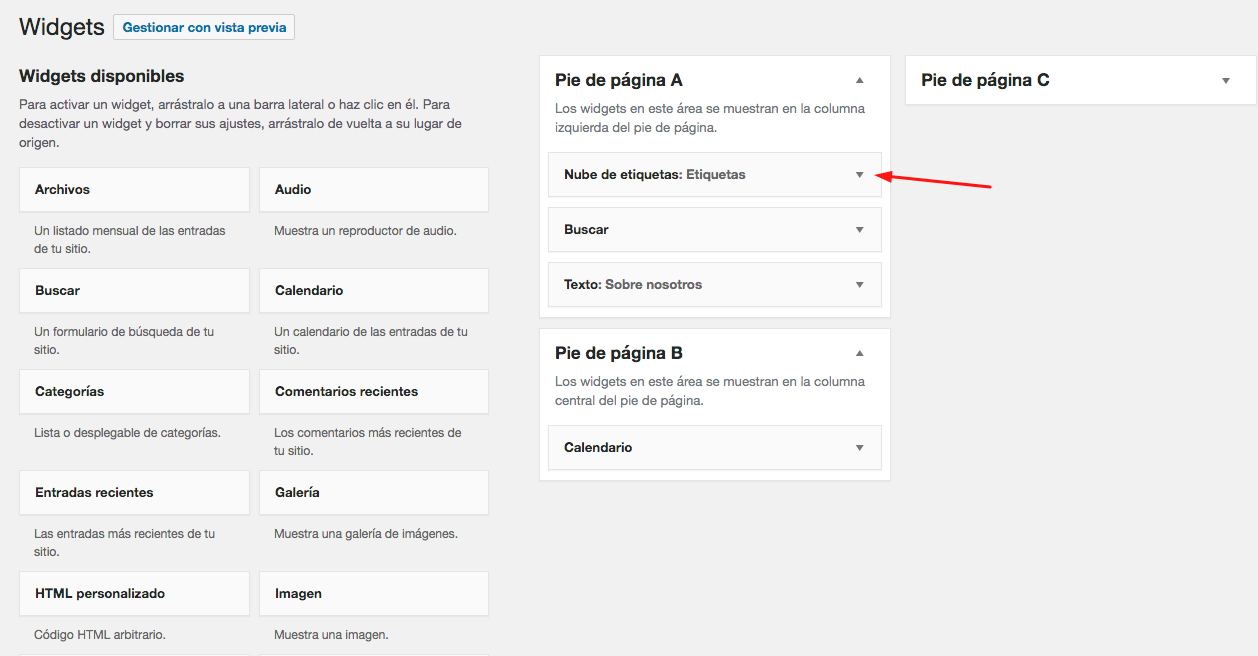Collapse the 'Pie de página A' section

(858, 79)
